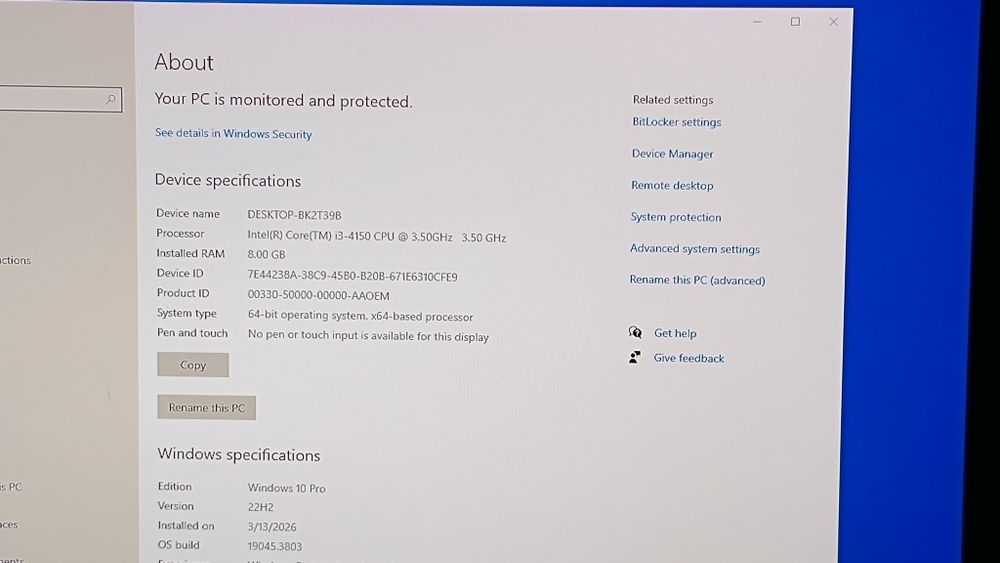Select processor value Intel(R) Core(TM) i3-4150
Screen dimensions: 1000x563
pyautogui.click(x=377, y=236)
